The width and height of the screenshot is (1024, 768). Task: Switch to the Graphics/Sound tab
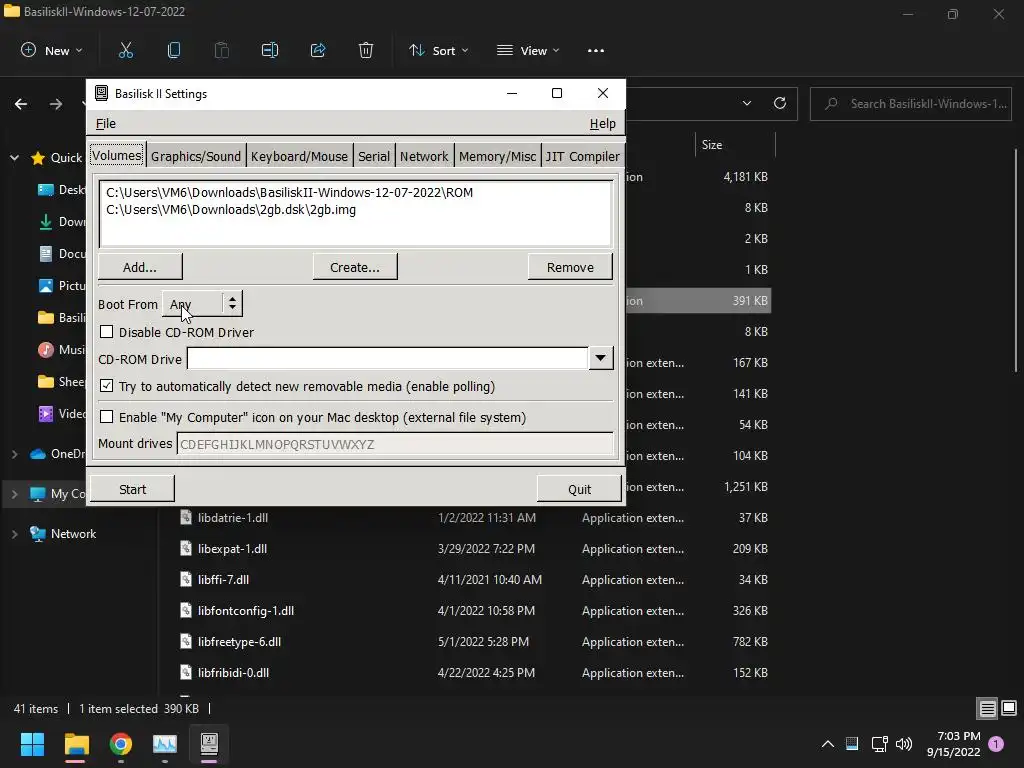click(x=196, y=156)
